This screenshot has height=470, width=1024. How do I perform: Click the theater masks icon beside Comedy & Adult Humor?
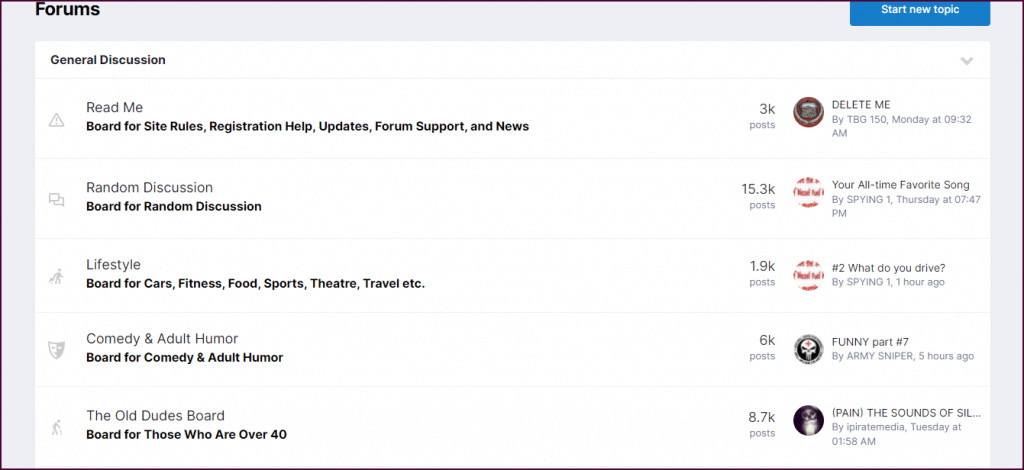click(x=57, y=350)
